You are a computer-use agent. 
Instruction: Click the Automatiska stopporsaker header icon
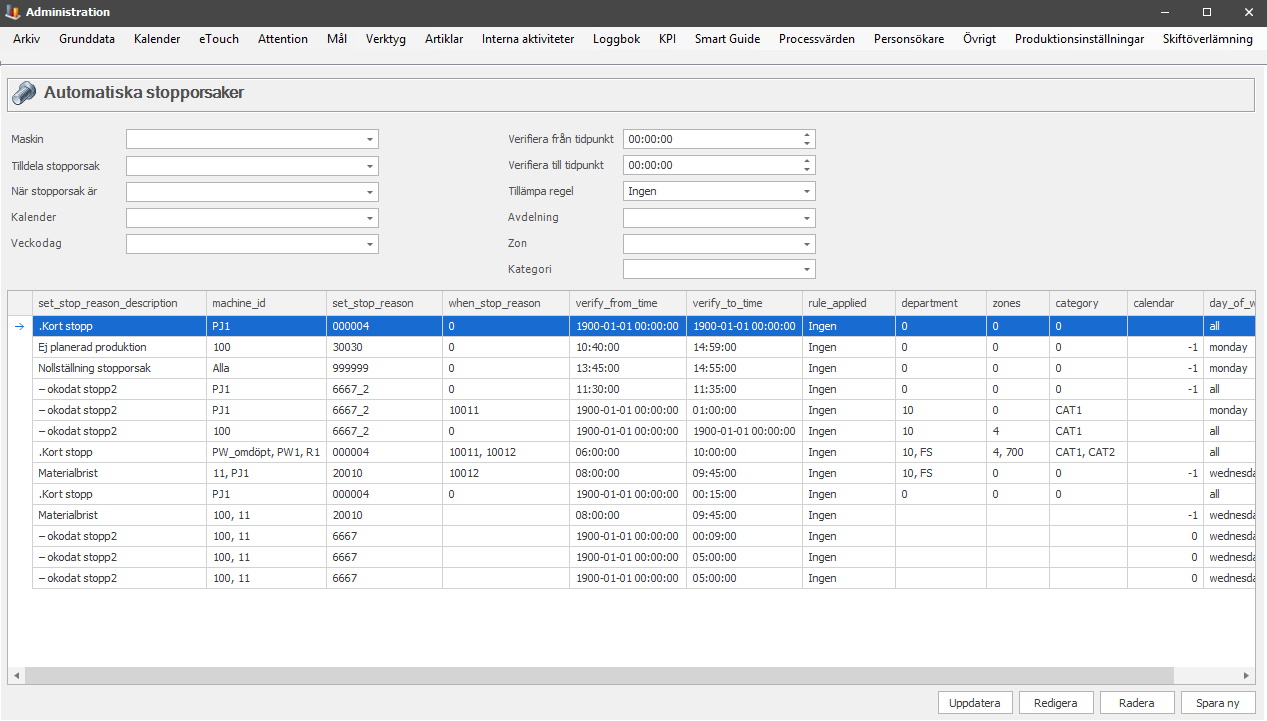[x=23, y=94]
